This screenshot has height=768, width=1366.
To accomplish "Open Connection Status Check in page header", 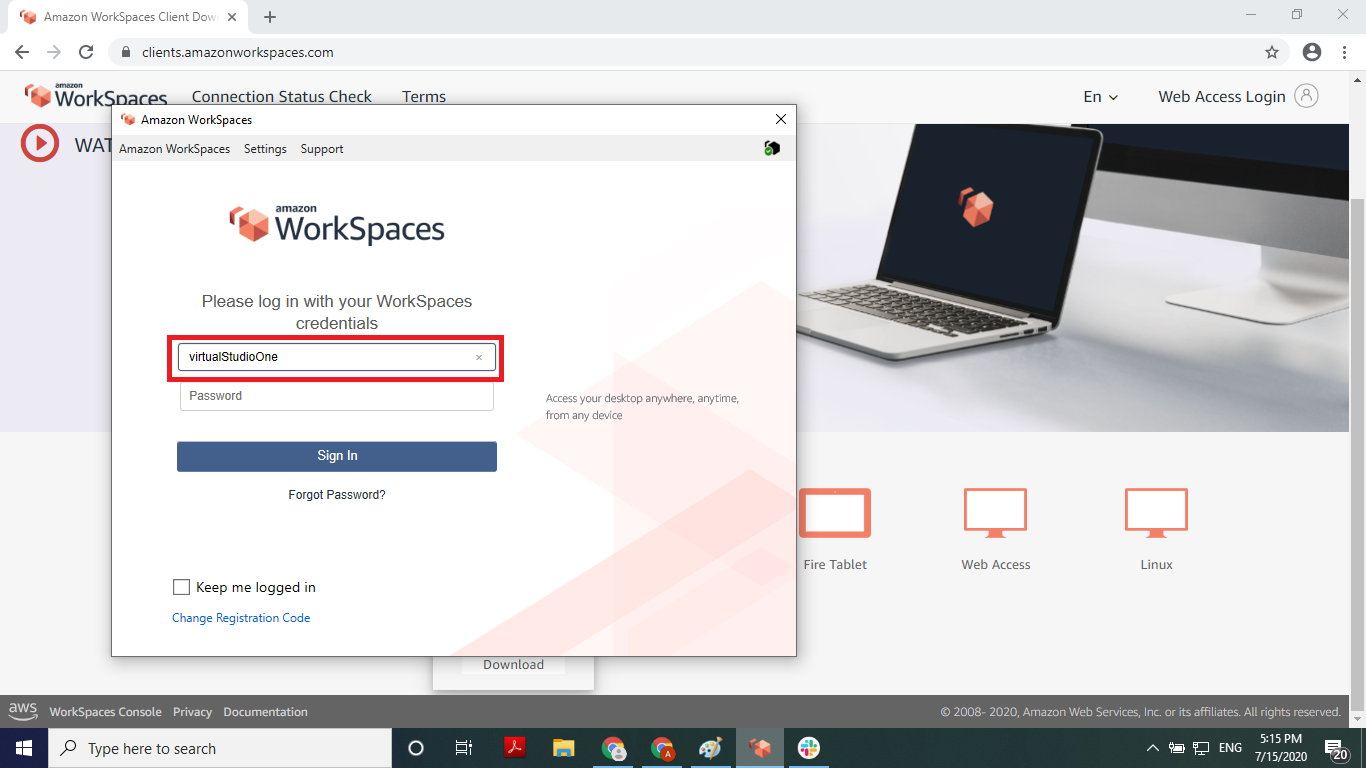I will 282,97.
